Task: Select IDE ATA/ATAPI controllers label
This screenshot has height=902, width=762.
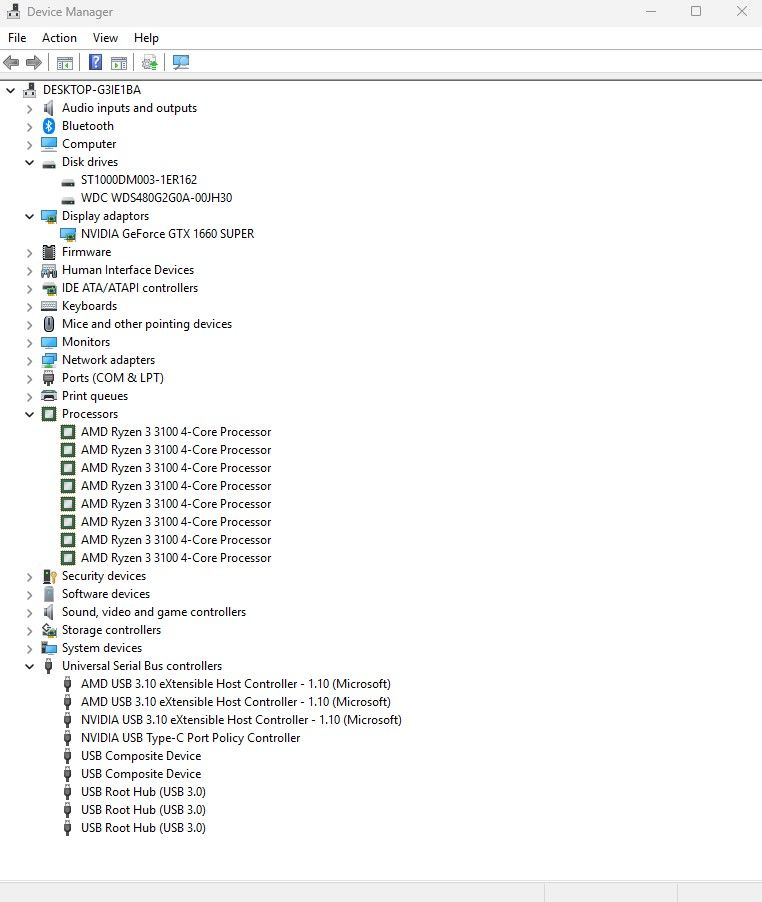Action: point(130,288)
